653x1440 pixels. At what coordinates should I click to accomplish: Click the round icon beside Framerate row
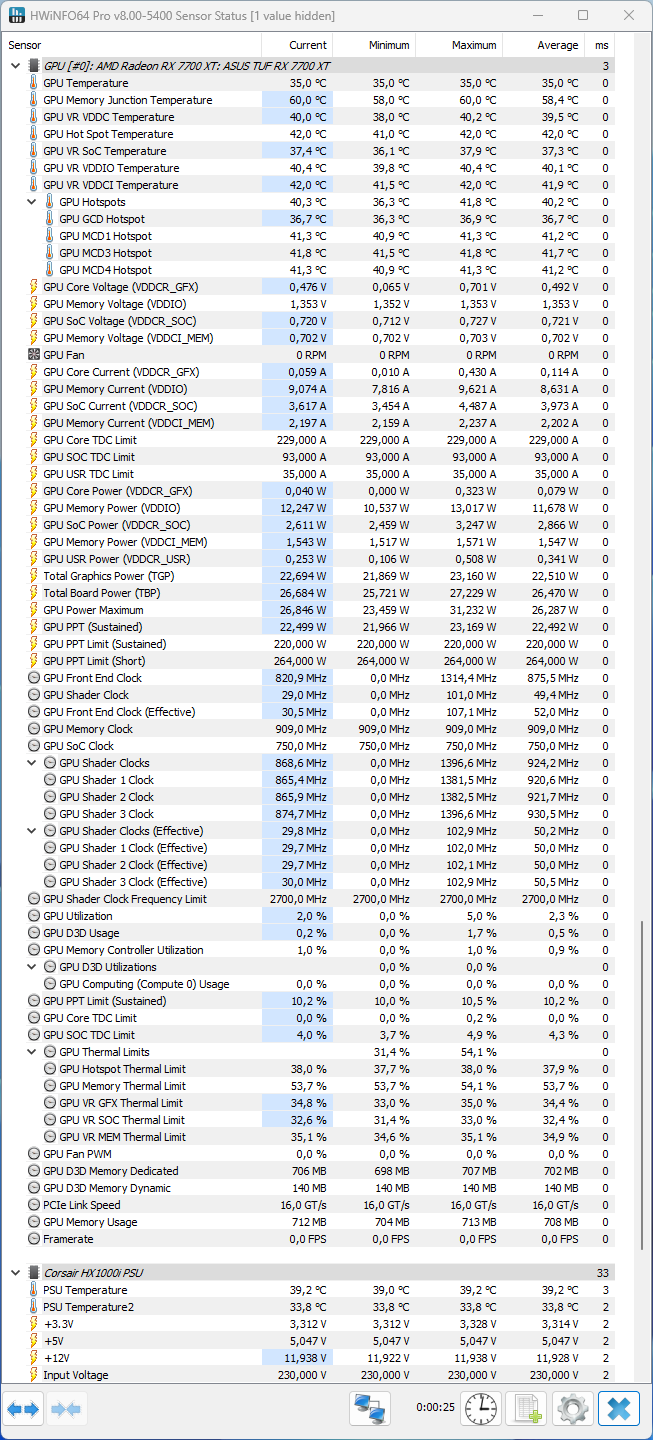34,1239
